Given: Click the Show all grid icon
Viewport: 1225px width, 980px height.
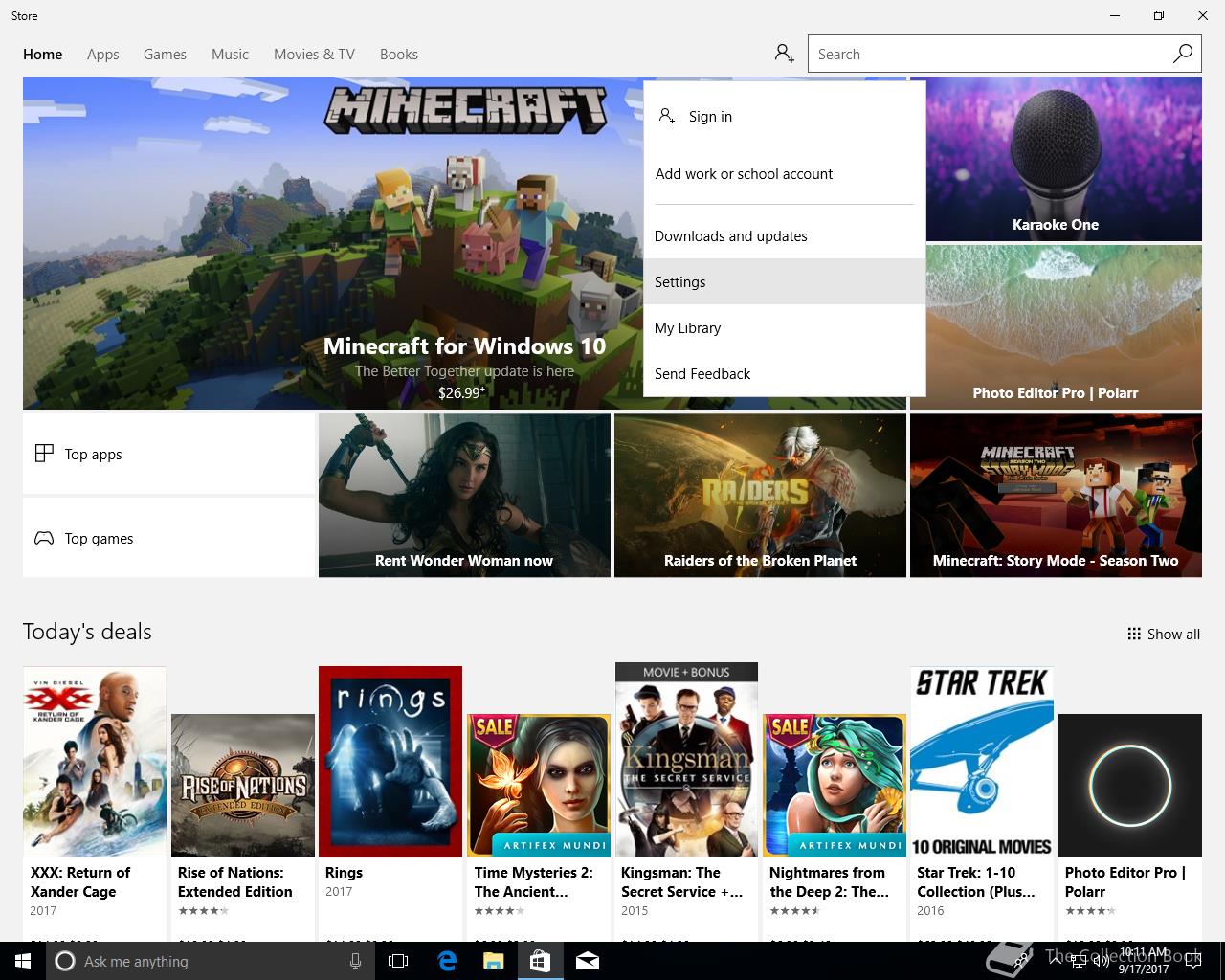Looking at the screenshot, I should (1134, 634).
